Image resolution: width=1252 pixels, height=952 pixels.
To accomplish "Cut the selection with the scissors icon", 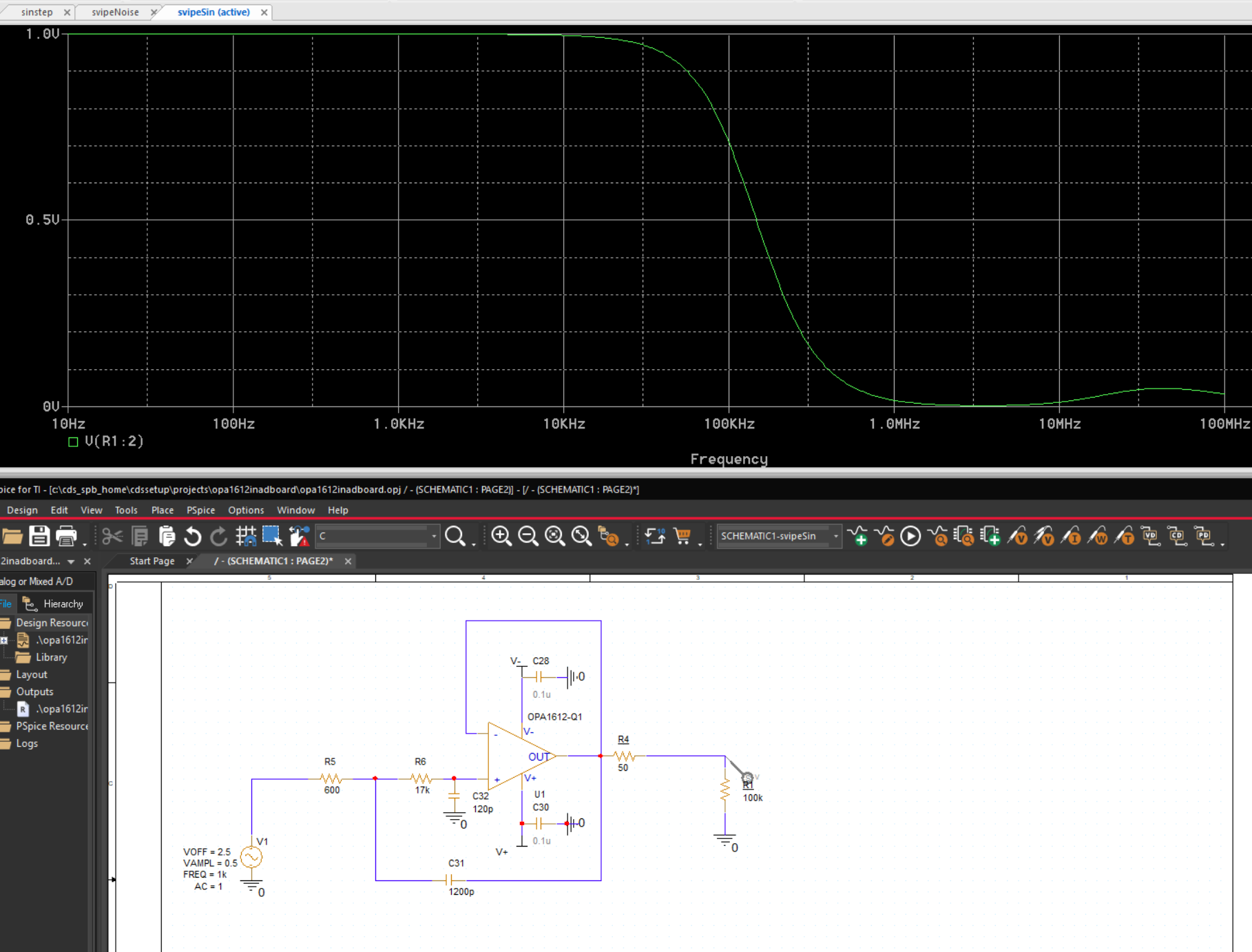I will (x=112, y=536).
